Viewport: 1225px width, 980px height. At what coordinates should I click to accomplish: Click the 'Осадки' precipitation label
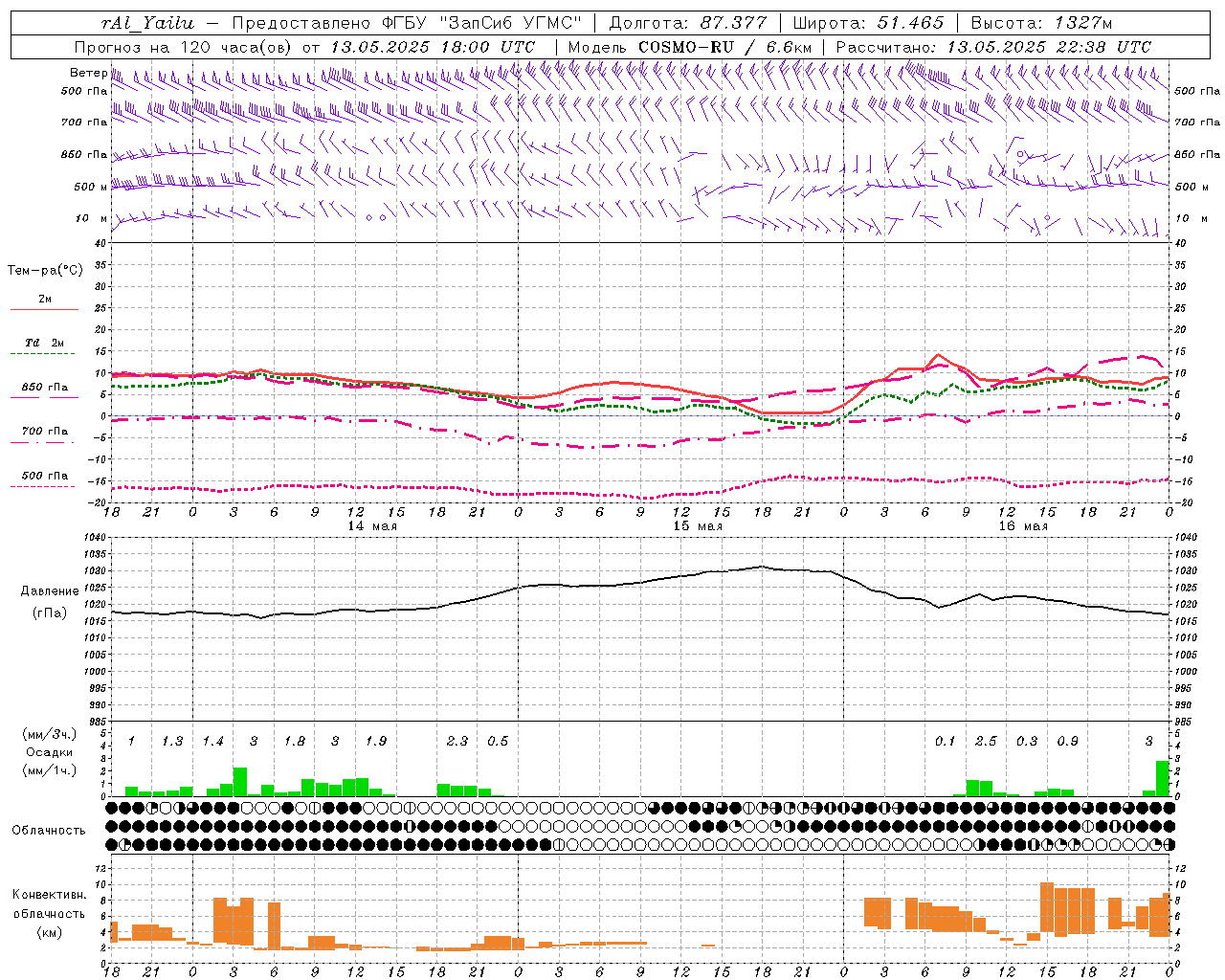(x=49, y=752)
